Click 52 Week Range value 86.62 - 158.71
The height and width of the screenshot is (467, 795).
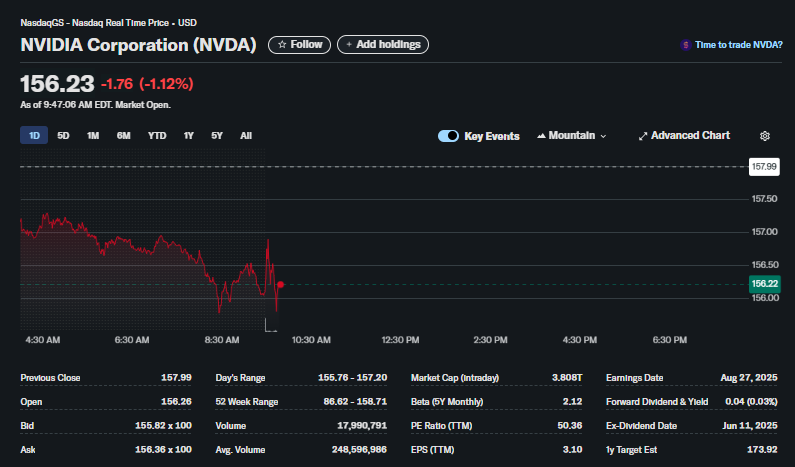tap(355, 402)
